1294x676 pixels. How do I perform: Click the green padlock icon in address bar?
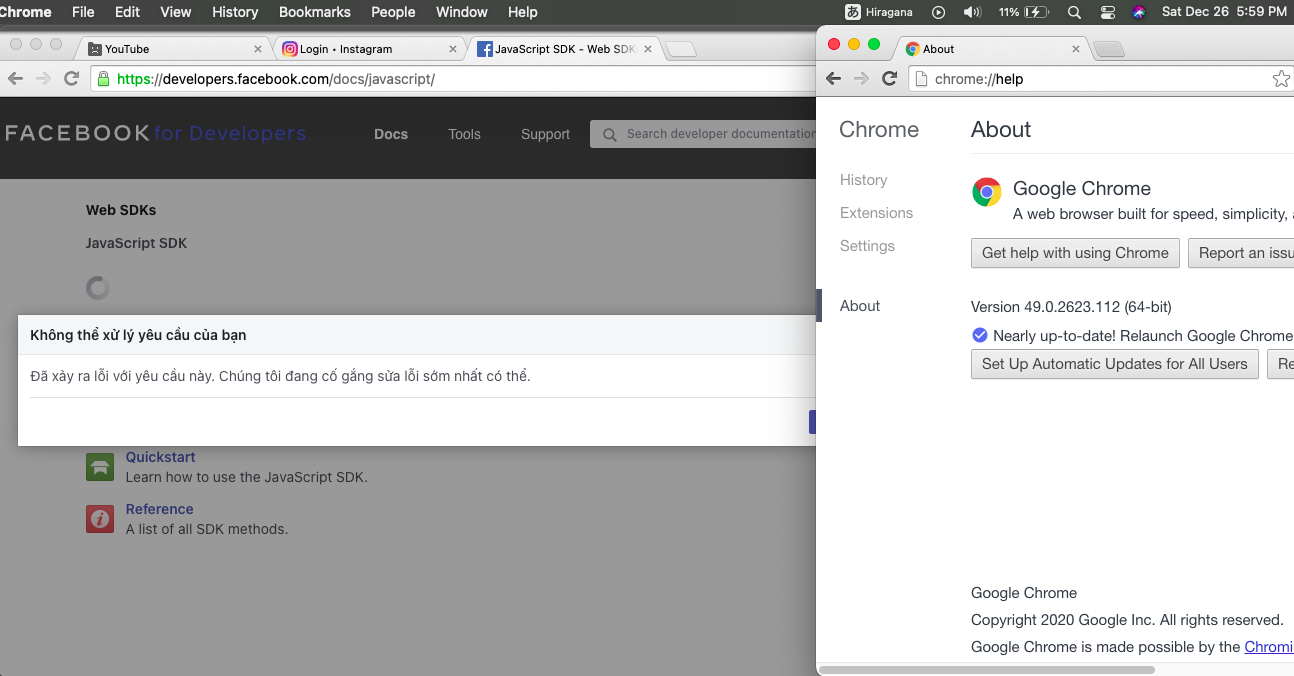tap(103, 79)
